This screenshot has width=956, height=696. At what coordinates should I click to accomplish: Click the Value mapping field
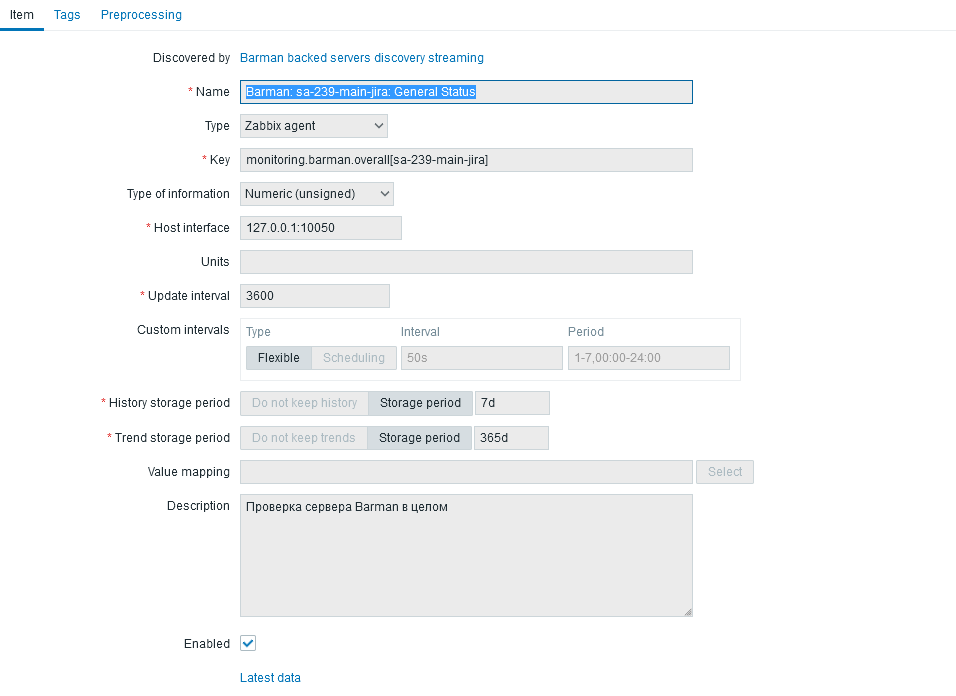coord(466,472)
